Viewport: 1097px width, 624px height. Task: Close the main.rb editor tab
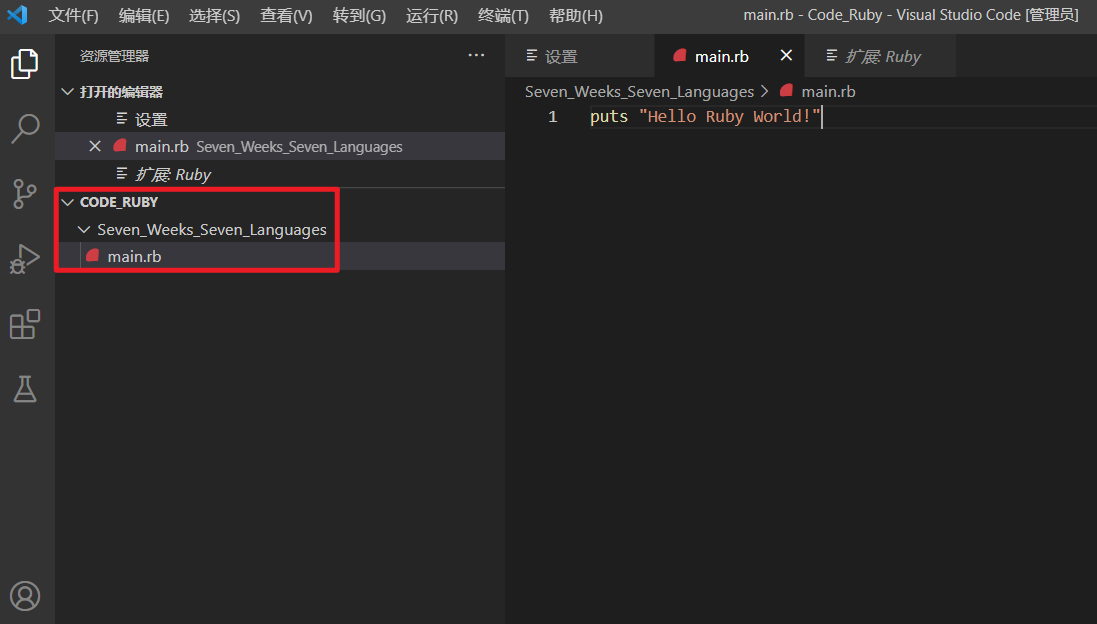pos(786,55)
